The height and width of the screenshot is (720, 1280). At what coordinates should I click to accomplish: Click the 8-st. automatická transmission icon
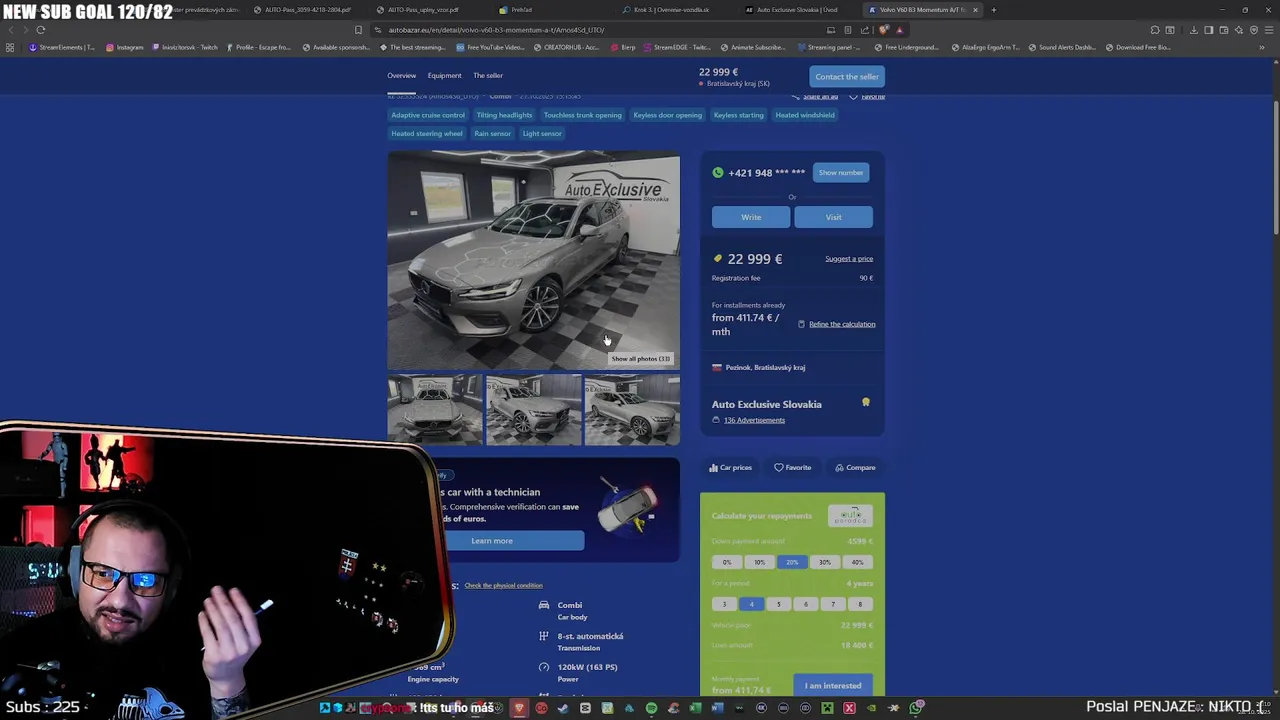point(544,636)
